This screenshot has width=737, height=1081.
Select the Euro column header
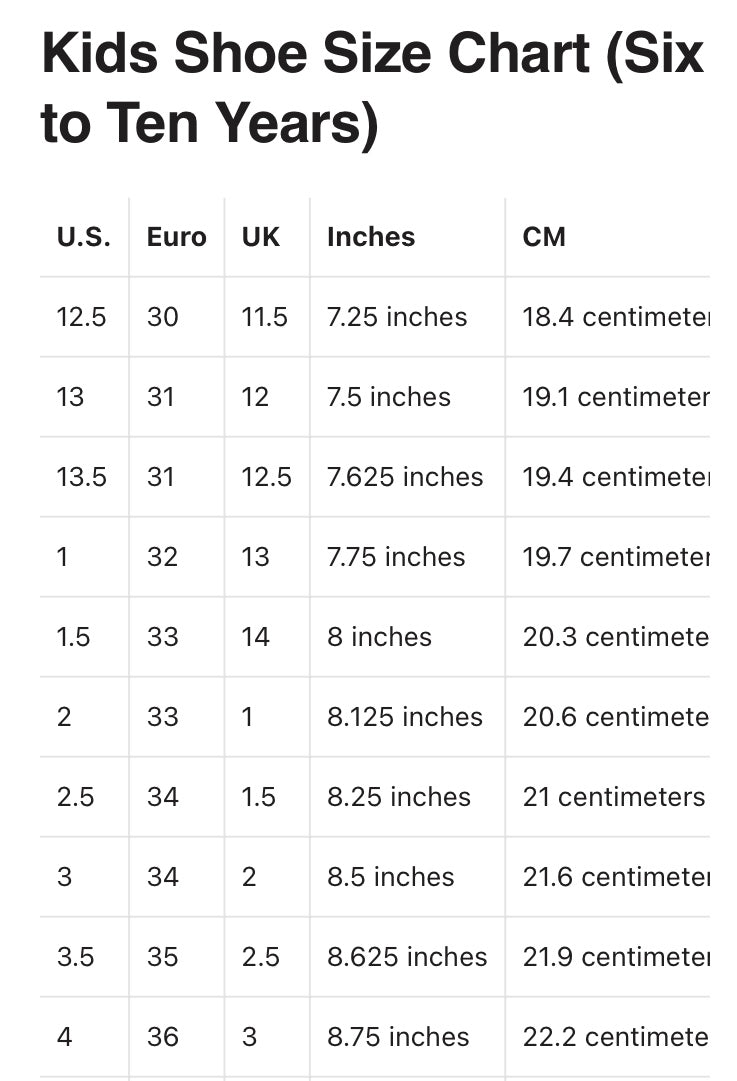[176, 237]
